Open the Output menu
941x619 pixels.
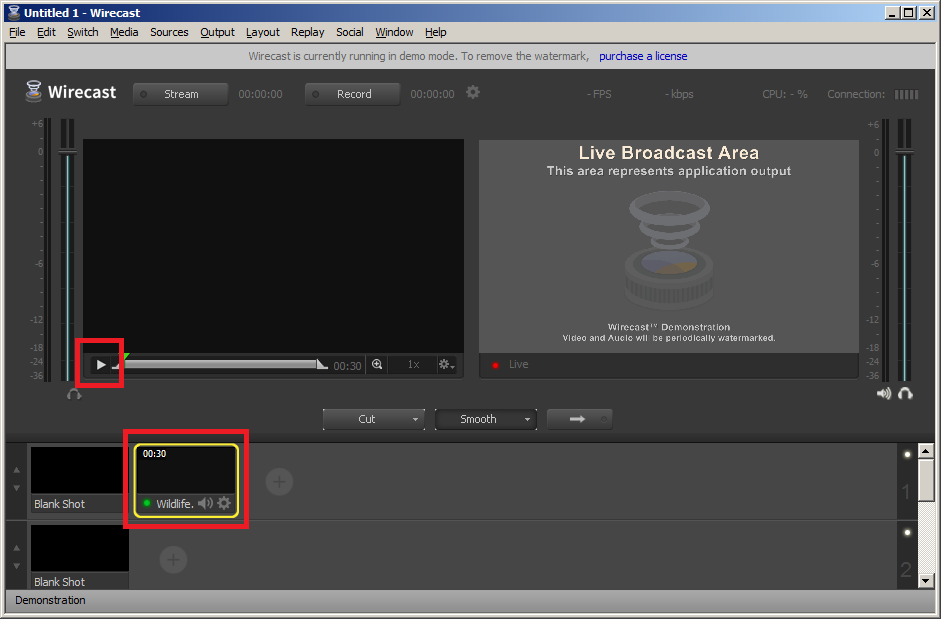pos(217,32)
